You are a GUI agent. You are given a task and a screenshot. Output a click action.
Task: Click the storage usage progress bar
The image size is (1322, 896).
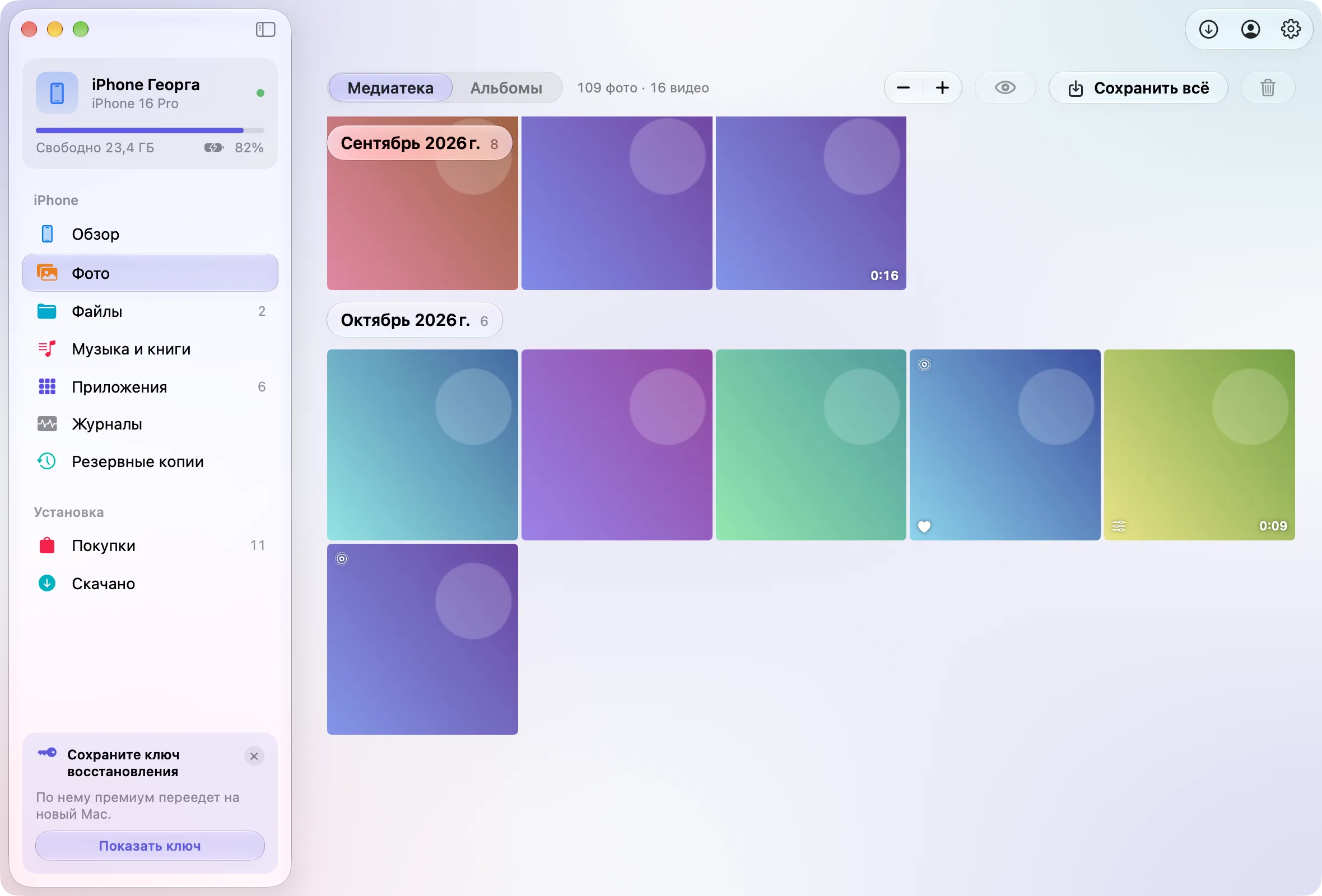[150, 130]
